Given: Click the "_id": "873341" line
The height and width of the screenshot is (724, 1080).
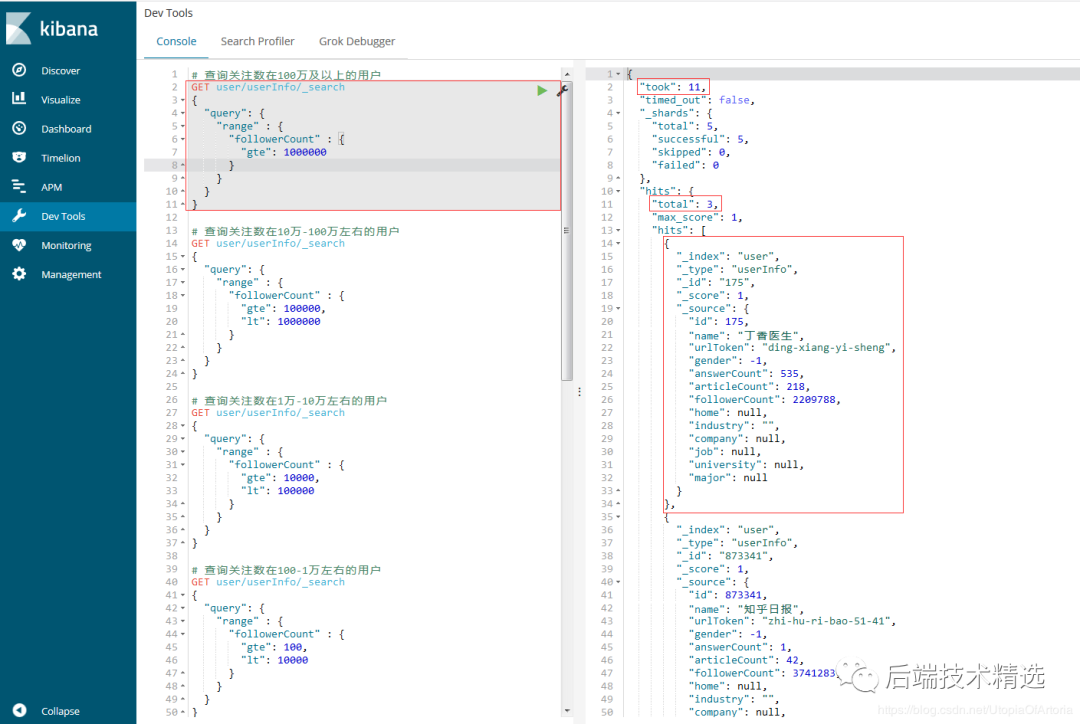Looking at the screenshot, I should click(x=725, y=556).
